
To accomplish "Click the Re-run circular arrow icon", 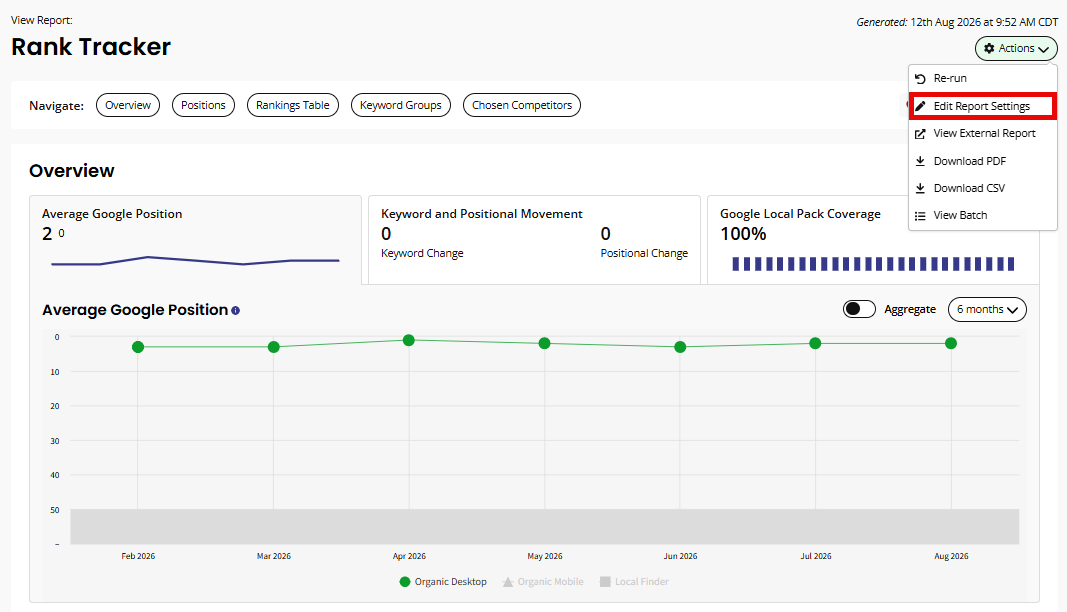I will 920,78.
